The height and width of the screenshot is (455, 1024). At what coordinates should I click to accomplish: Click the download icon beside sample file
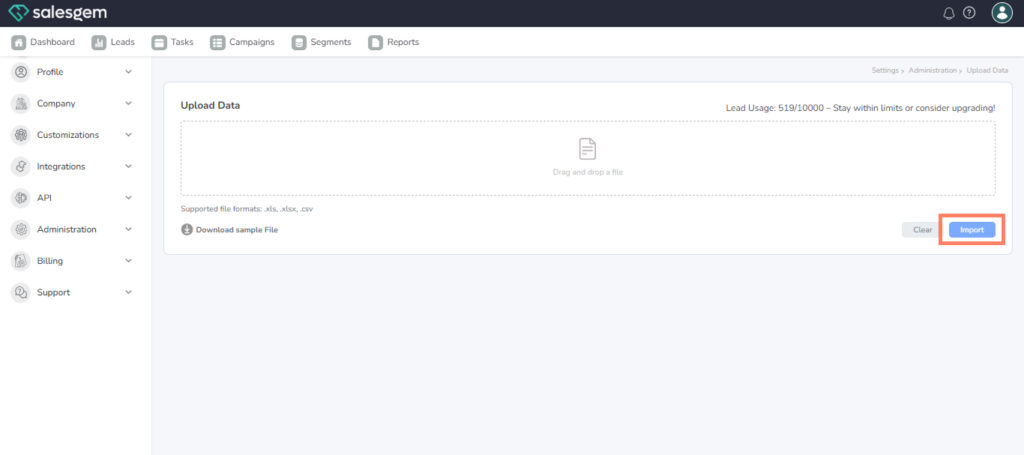click(x=187, y=230)
